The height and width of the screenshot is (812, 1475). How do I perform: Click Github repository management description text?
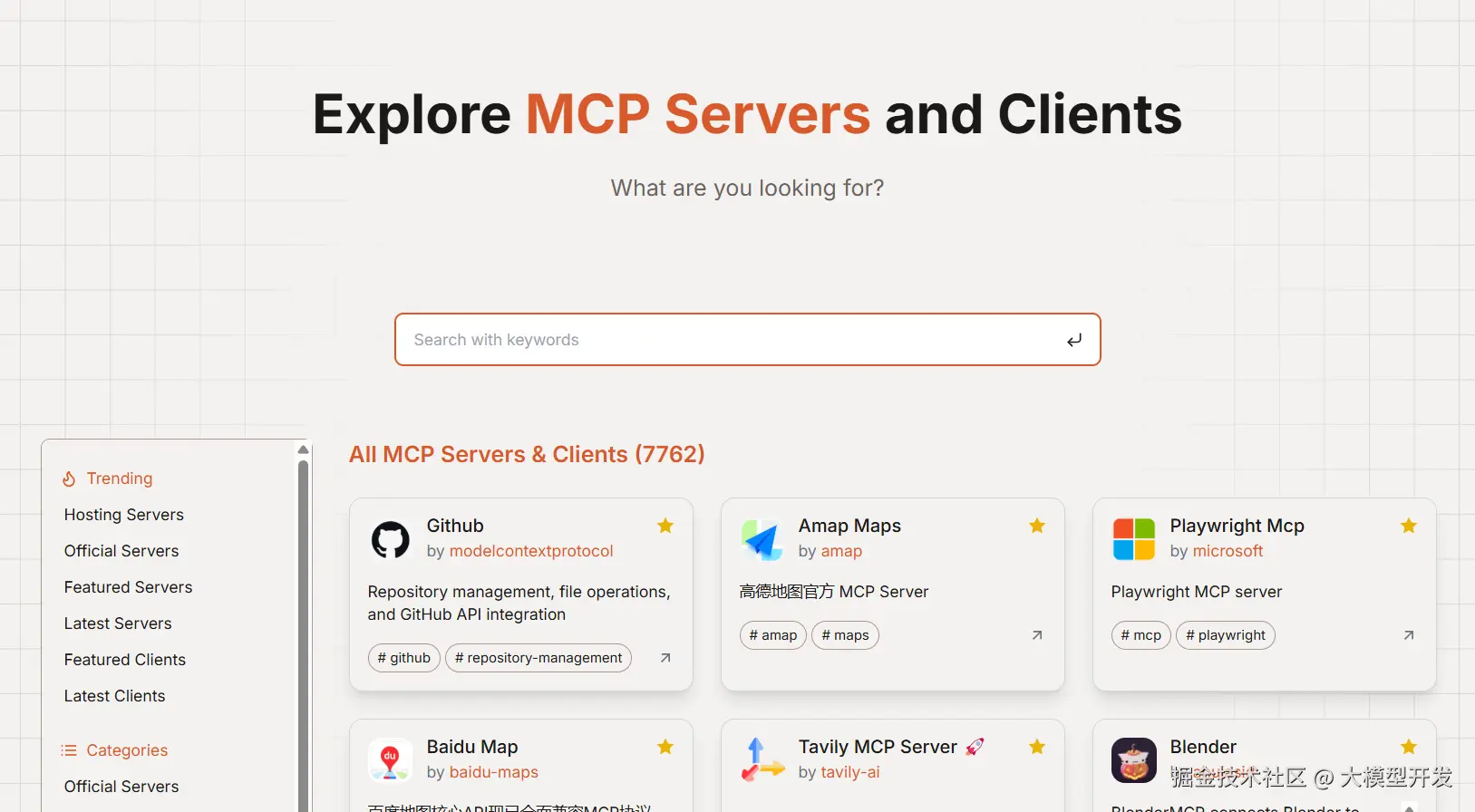point(519,603)
